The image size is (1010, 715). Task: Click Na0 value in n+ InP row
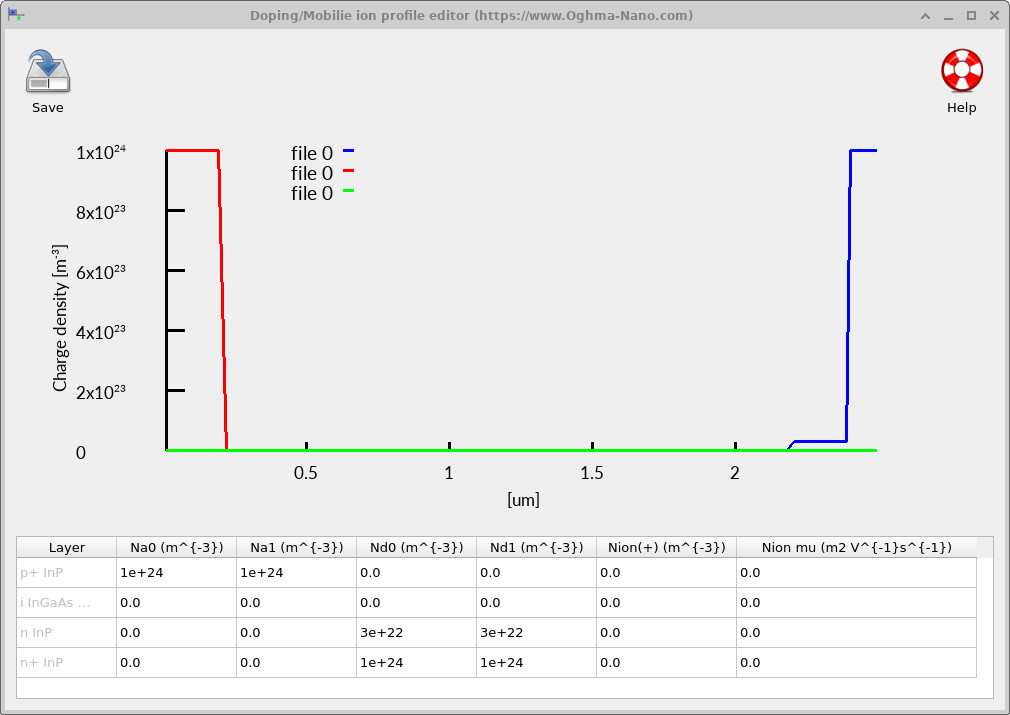tap(176, 663)
